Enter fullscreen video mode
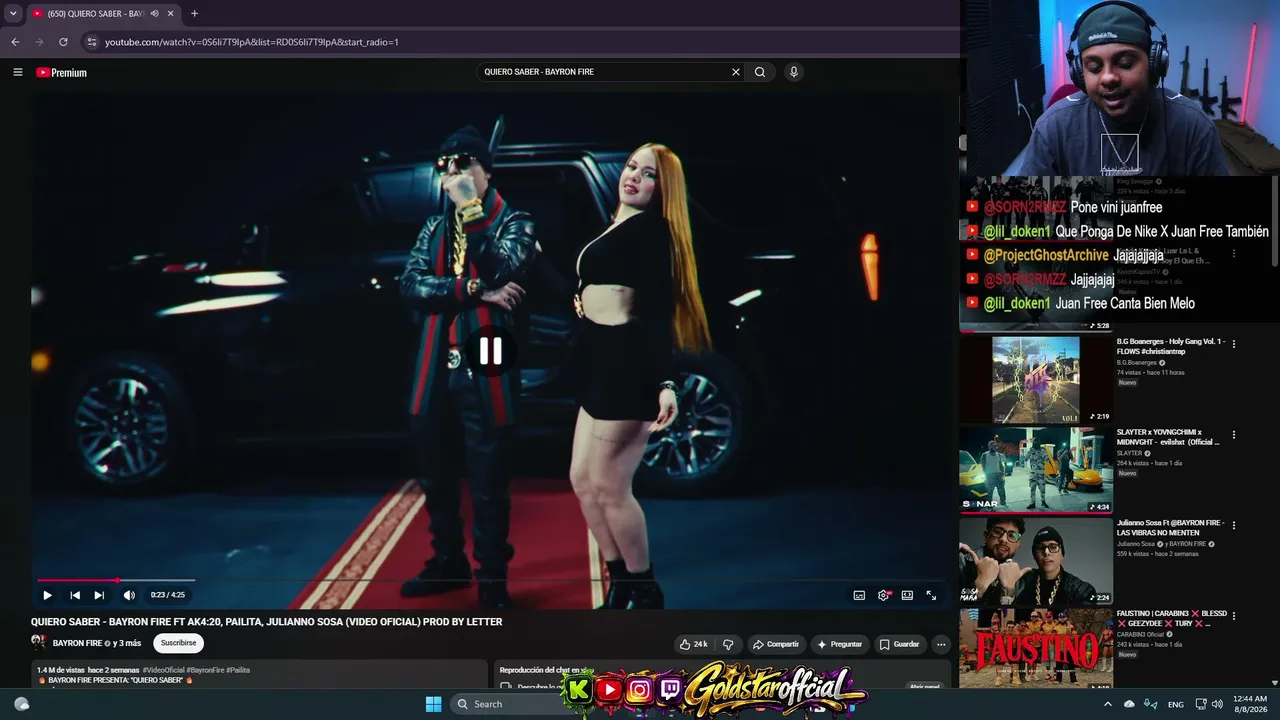This screenshot has width=1280, height=720. (x=931, y=595)
